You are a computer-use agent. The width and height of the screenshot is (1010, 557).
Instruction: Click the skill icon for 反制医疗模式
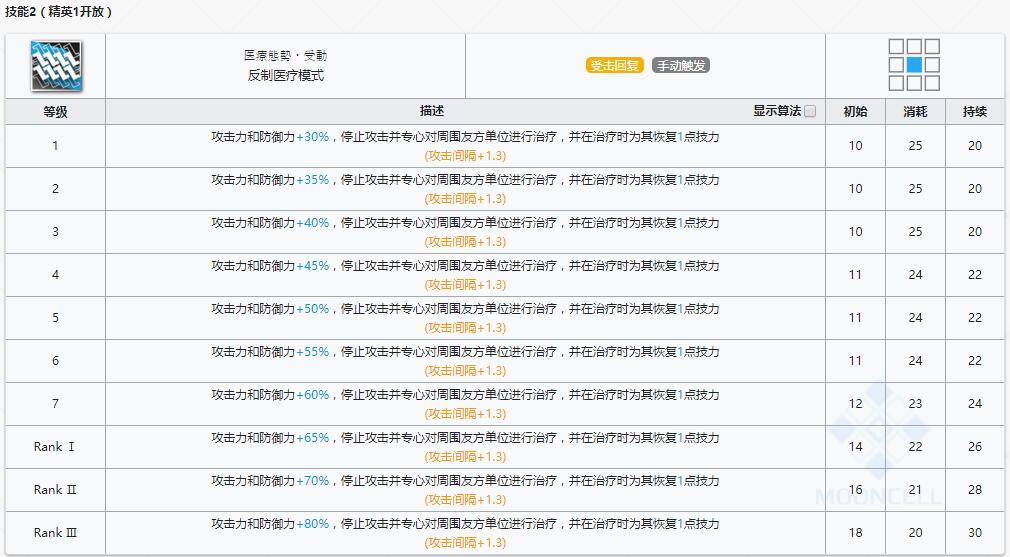56,66
